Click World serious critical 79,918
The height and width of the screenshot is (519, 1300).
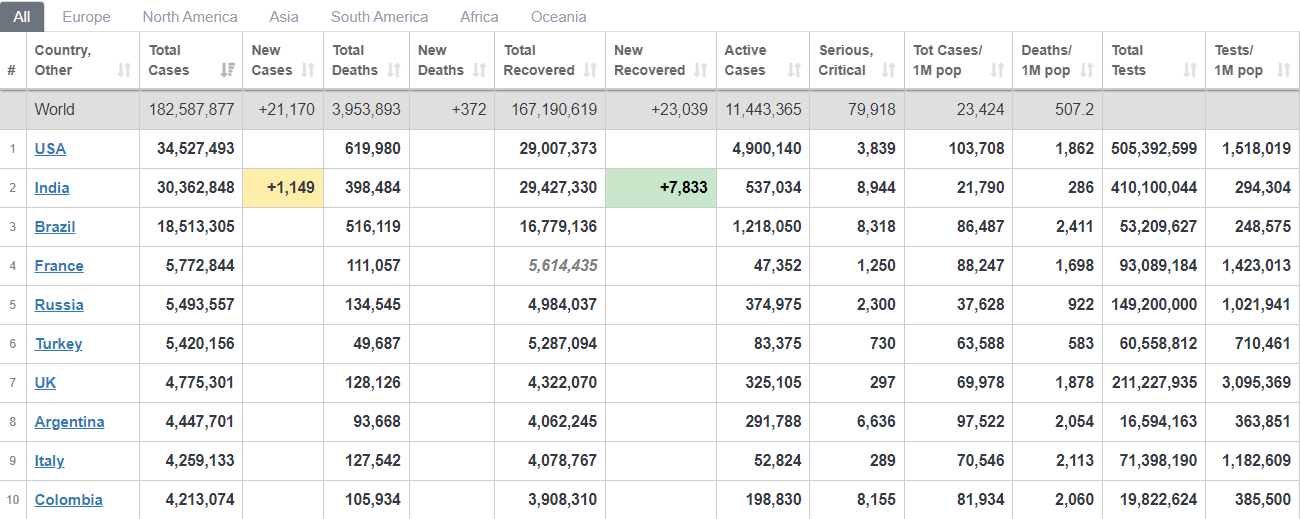tap(871, 110)
